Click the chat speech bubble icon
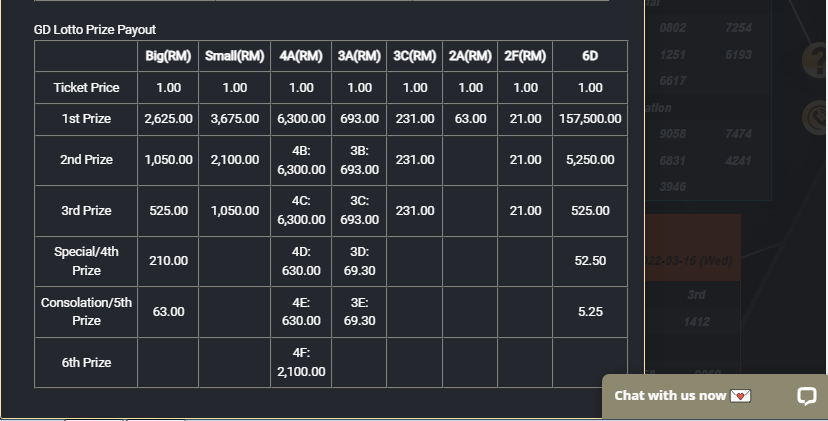828x421 pixels. 806,396
